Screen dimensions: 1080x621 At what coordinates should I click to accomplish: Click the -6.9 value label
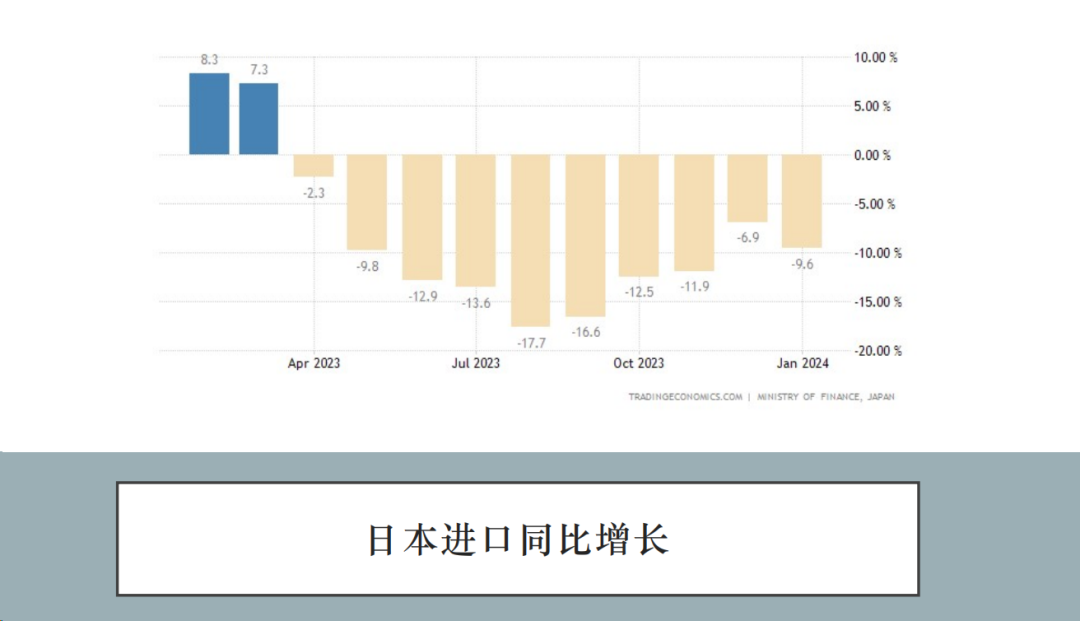tap(747, 238)
